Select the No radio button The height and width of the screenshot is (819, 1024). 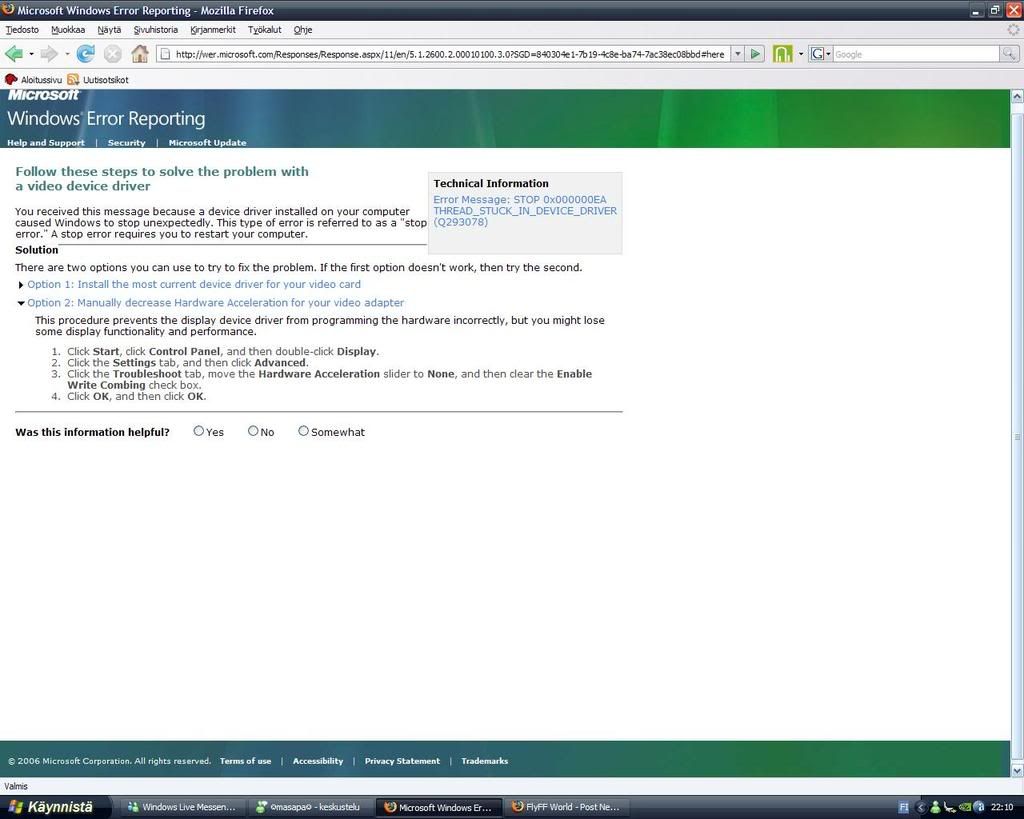point(253,431)
